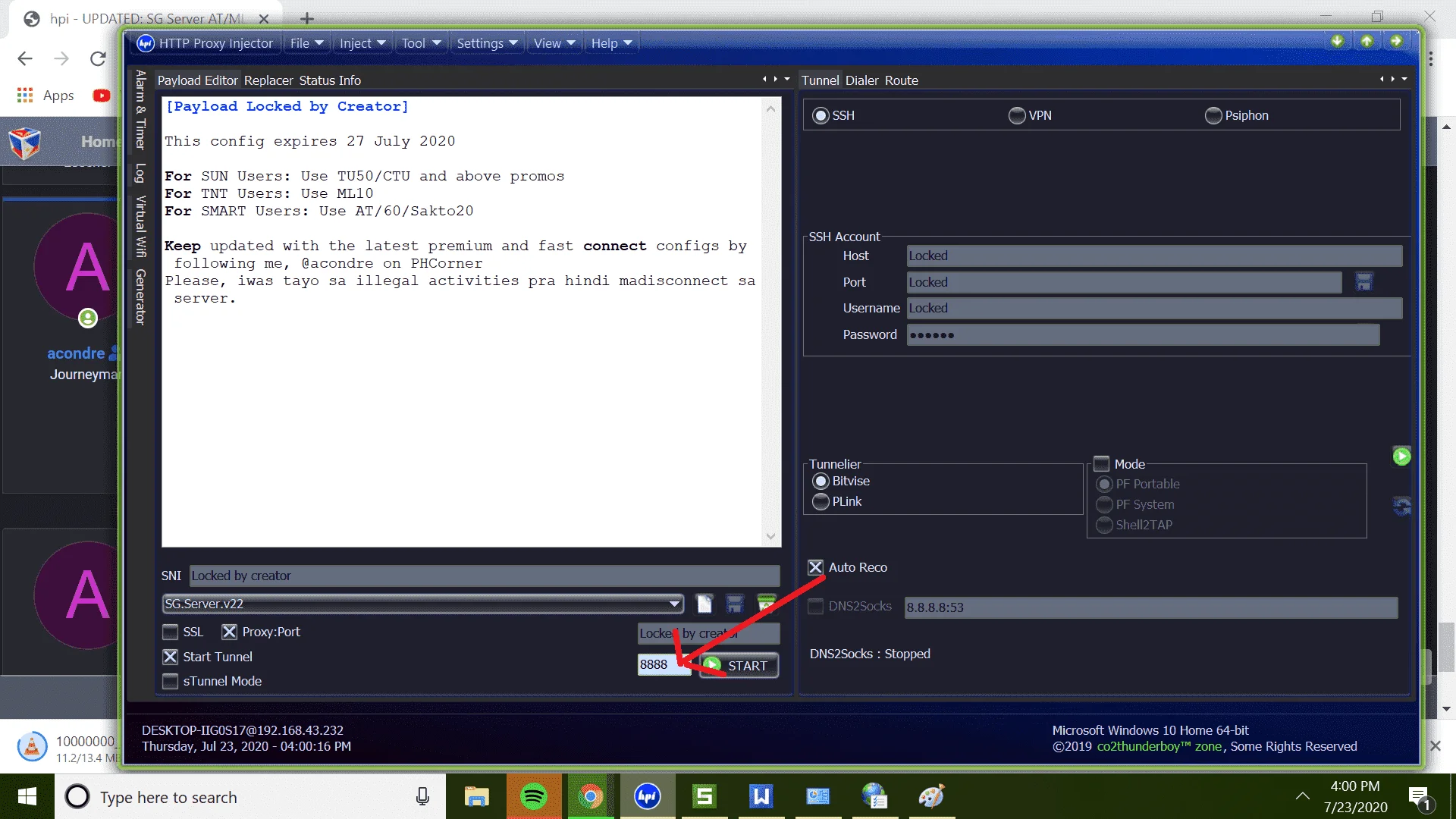The height and width of the screenshot is (819, 1456).
Task: Open WPS Spreadsheets green S icon in taskbar
Action: click(x=704, y=797)
